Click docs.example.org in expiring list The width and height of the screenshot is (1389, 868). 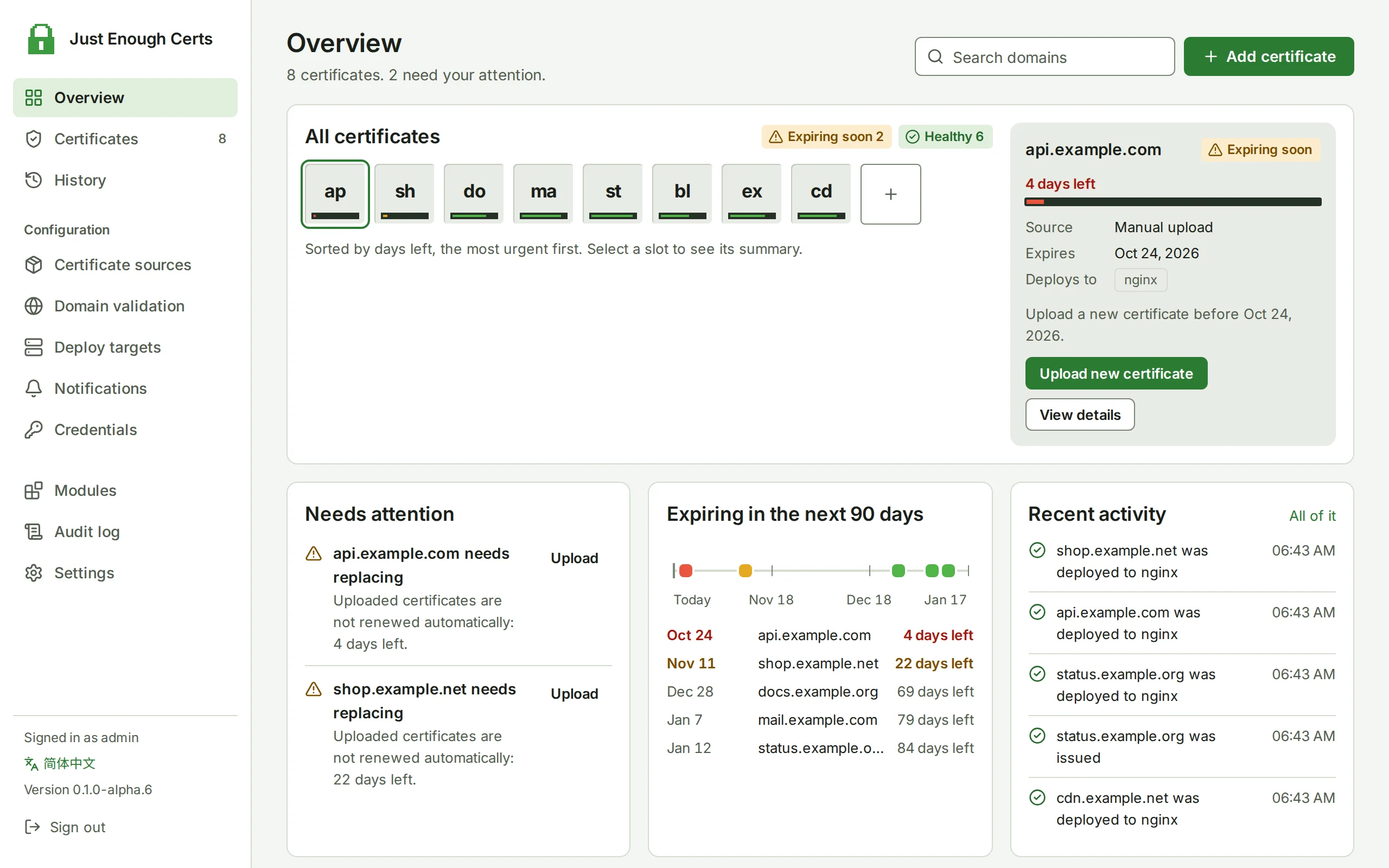818,692
